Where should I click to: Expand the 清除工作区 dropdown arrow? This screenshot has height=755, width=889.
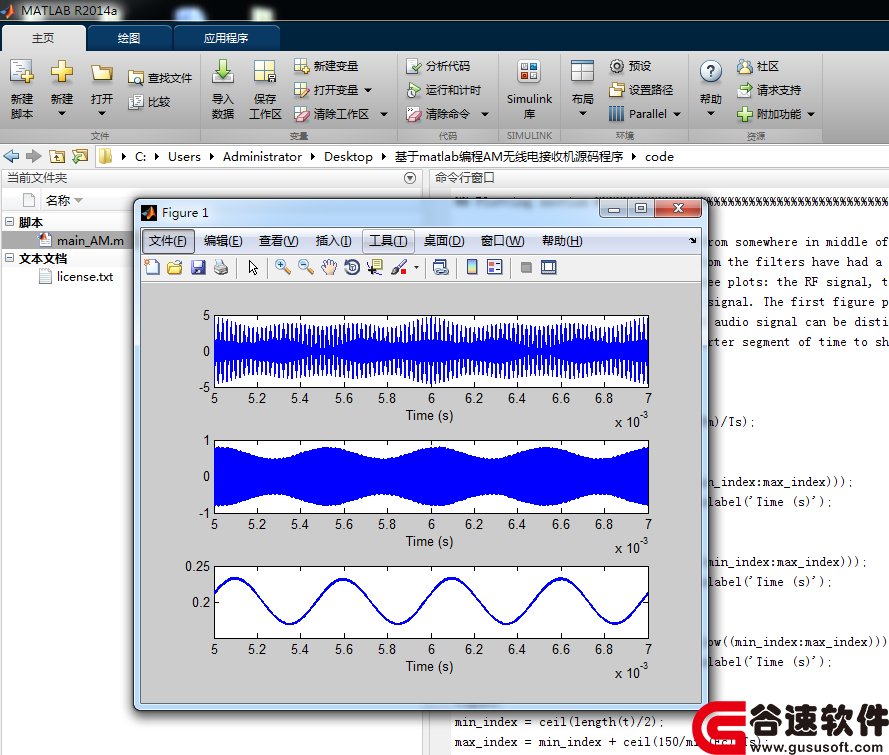[x=384, y=114]
